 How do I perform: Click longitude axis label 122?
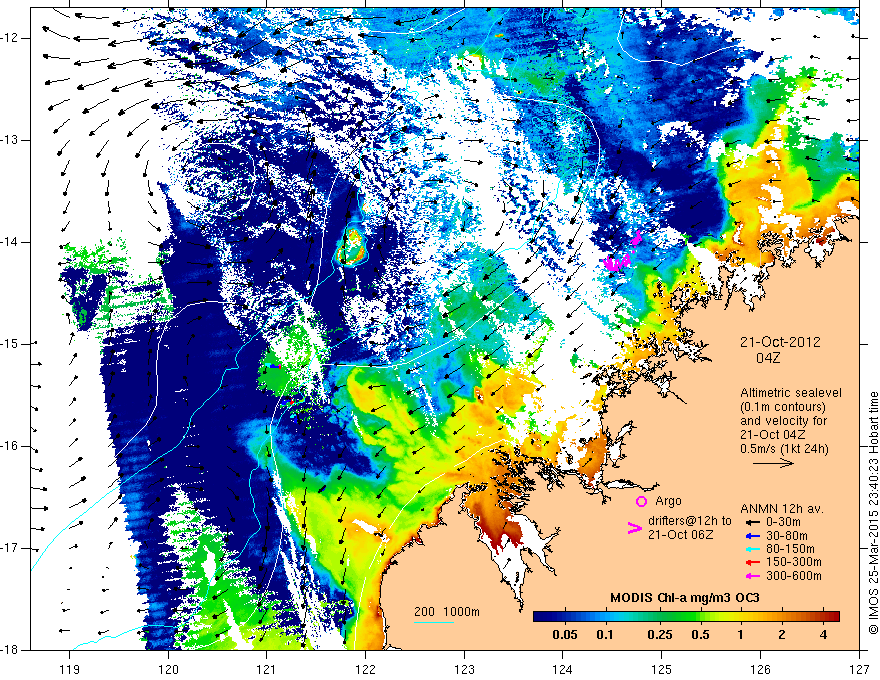click(x=365, y=669)
